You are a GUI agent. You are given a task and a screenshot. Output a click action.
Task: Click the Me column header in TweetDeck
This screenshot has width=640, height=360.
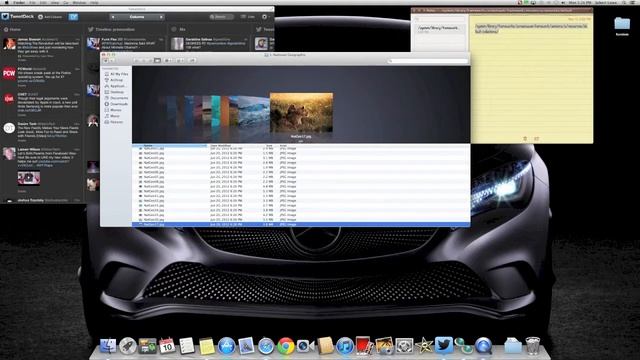pyautogui.click(x=179, y=29)
